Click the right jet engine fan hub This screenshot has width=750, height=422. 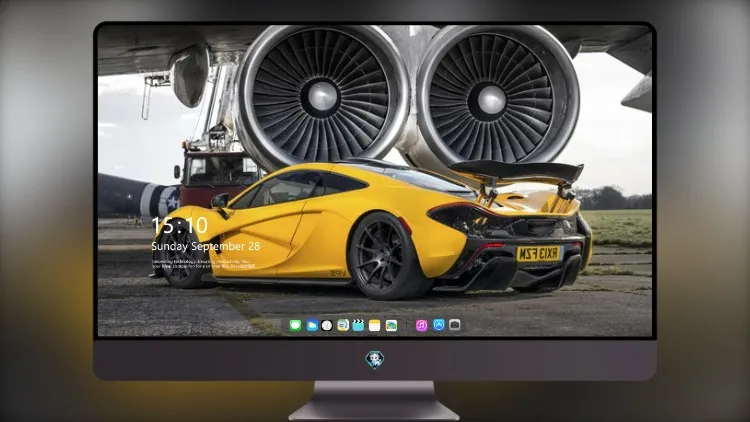point(491,100)
